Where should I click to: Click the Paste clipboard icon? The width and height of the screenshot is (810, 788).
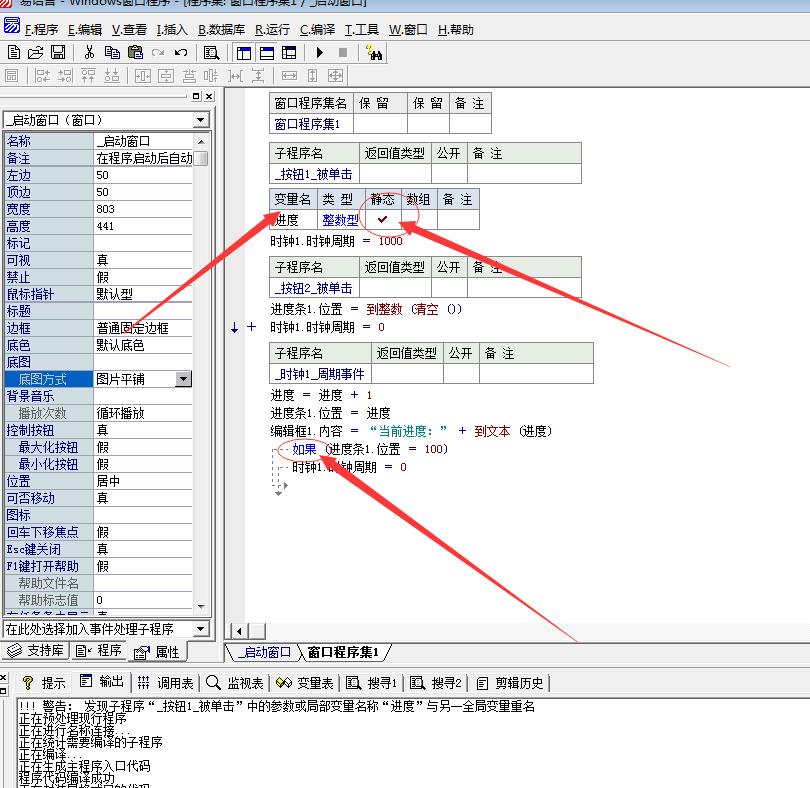pos(135,52)
